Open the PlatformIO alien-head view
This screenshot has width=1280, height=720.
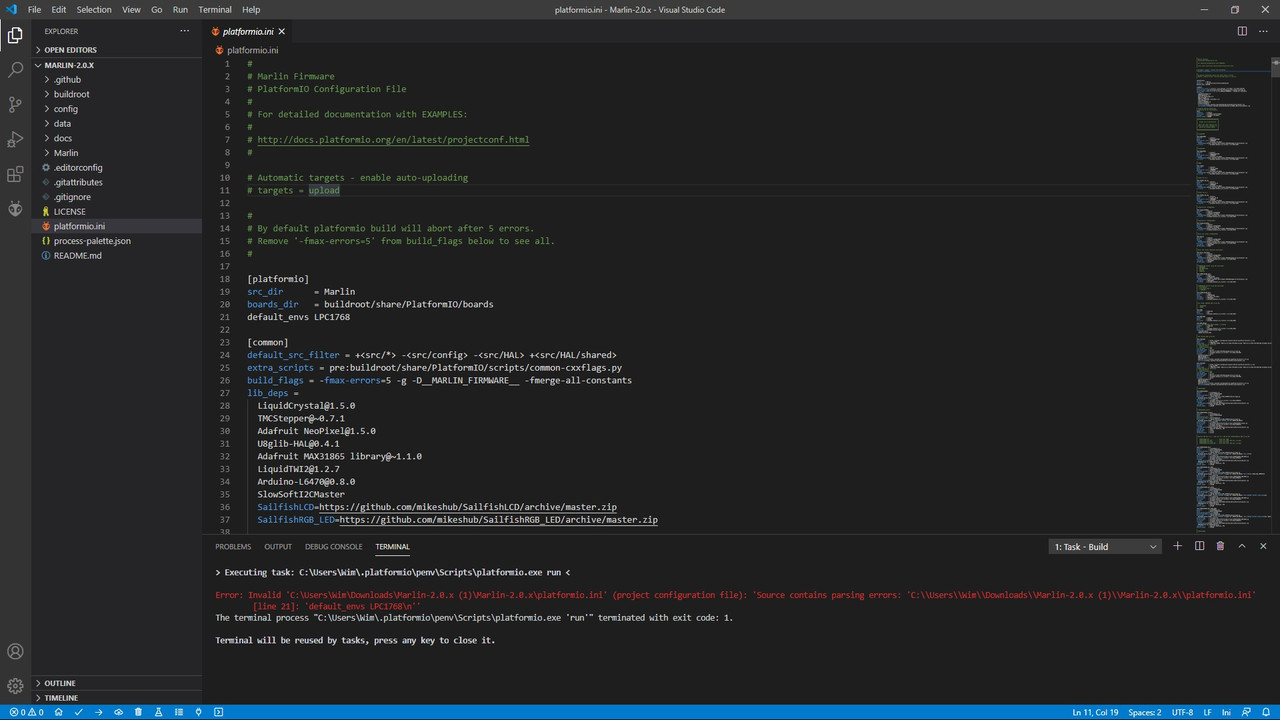pyautogui.click(x=15, y=208)
